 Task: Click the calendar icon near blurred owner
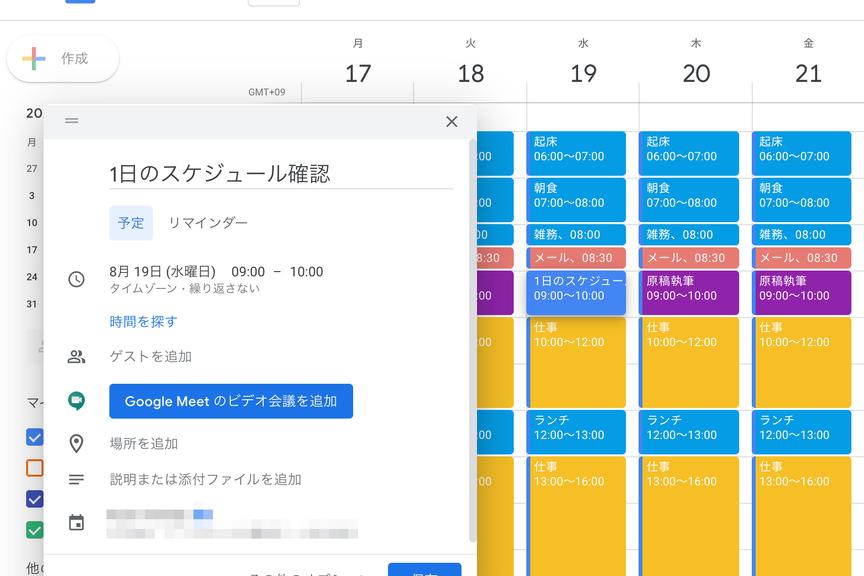77,523
